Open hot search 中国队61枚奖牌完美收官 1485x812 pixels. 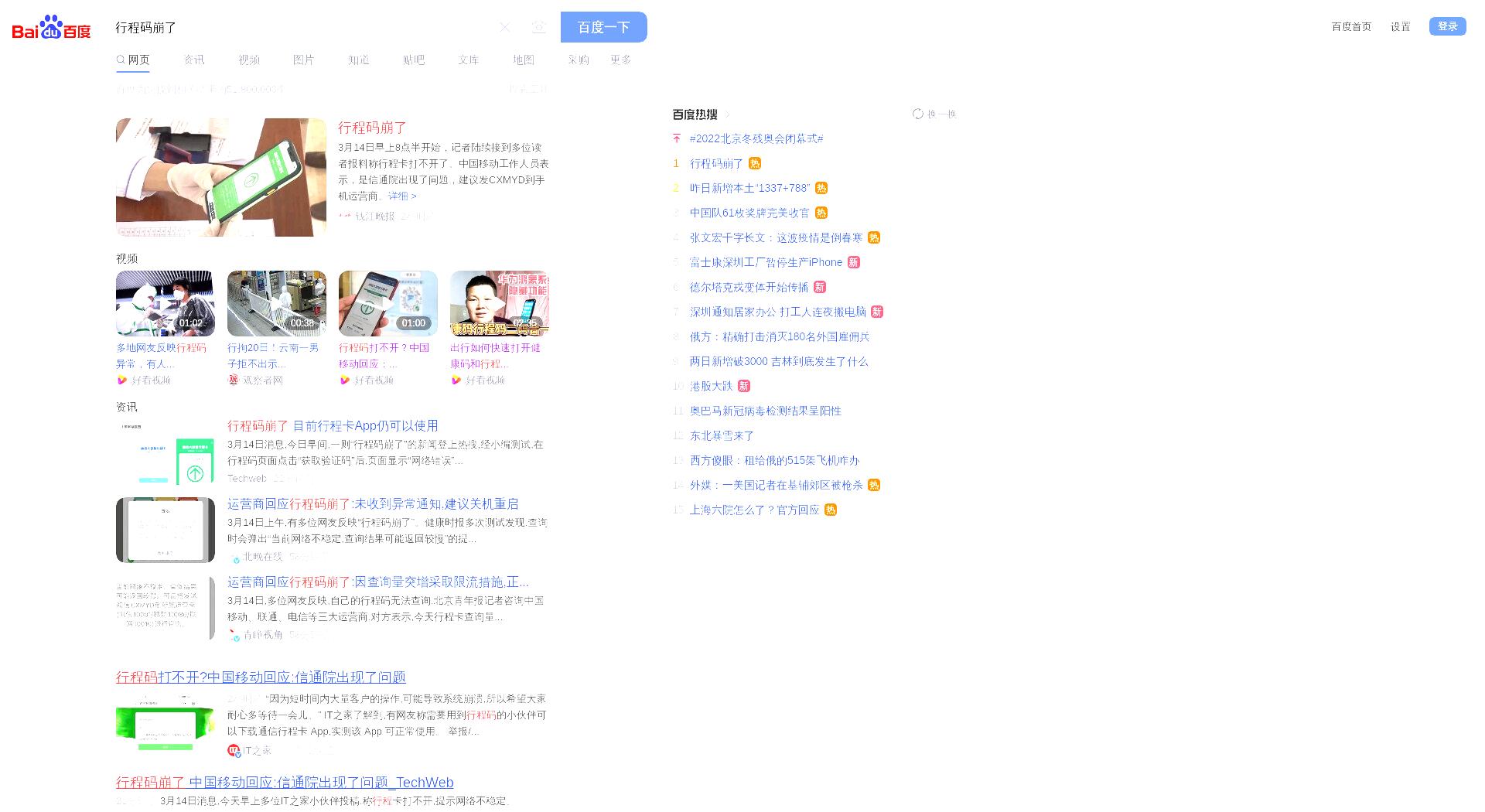point(749,213)
